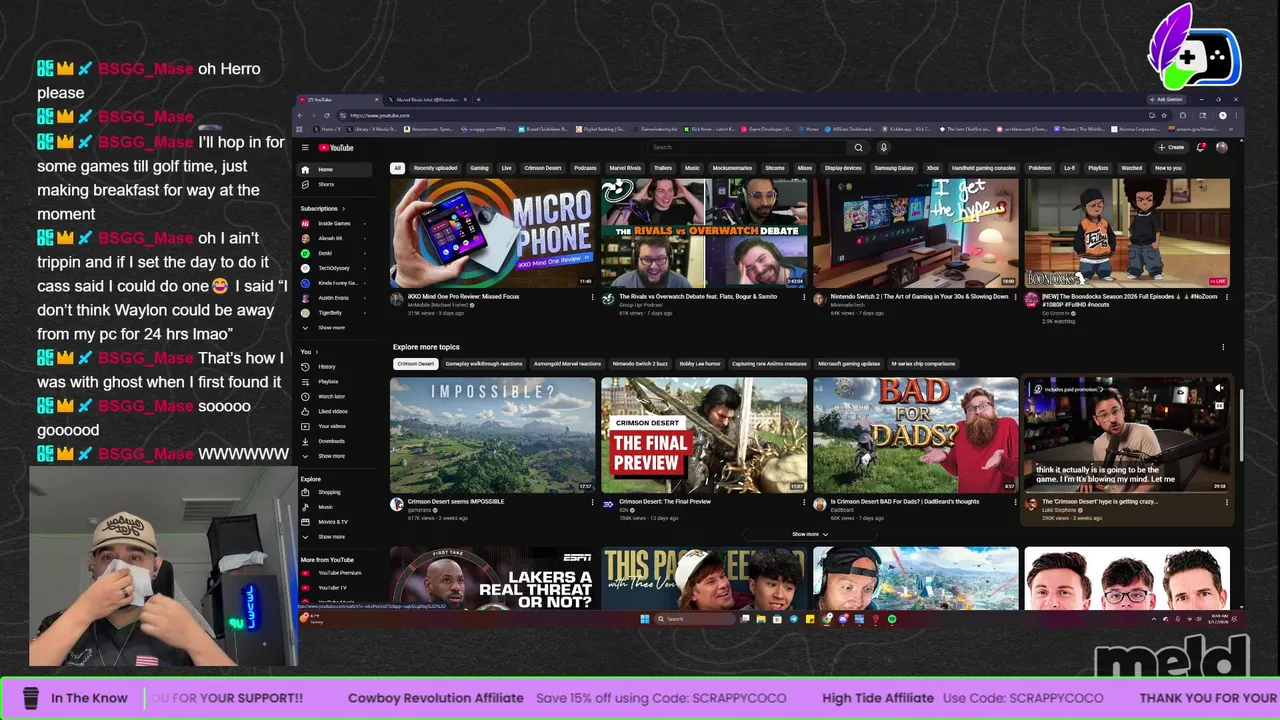
Task: Open the MICRO PHONE video thumbnail
Action: [492, 233]
